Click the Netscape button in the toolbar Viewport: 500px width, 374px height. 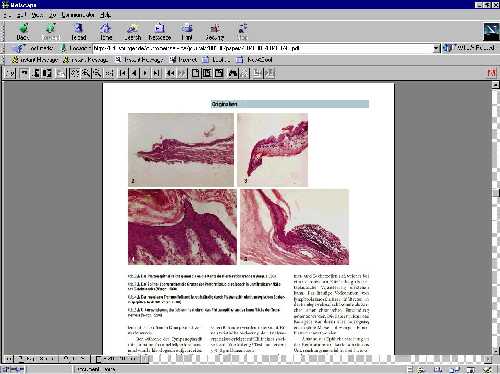click(160, 32)
